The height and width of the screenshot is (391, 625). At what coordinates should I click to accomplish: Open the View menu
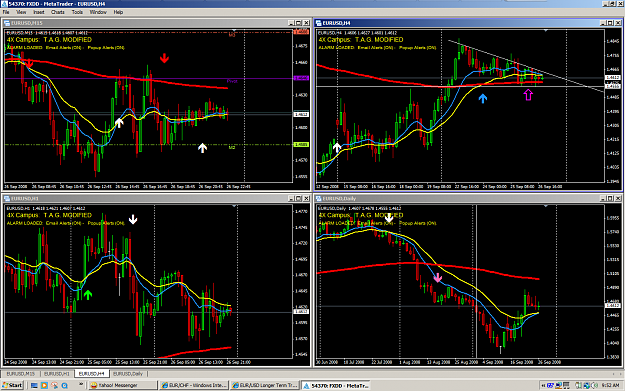coord(21,12)
